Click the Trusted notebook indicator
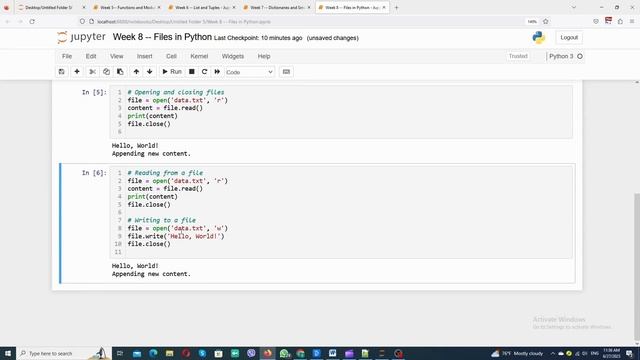640x360 pixels. click(x=518, y=56)
